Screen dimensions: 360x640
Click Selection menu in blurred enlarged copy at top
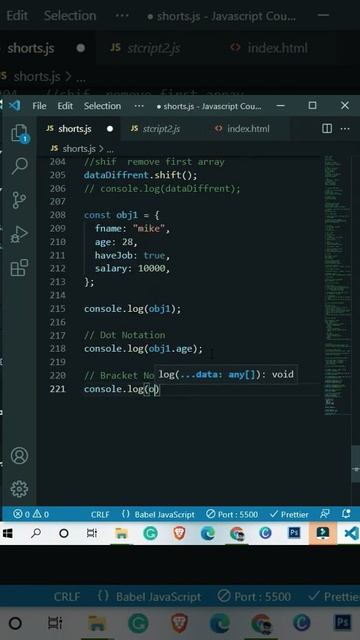click(x=70, y=16)
